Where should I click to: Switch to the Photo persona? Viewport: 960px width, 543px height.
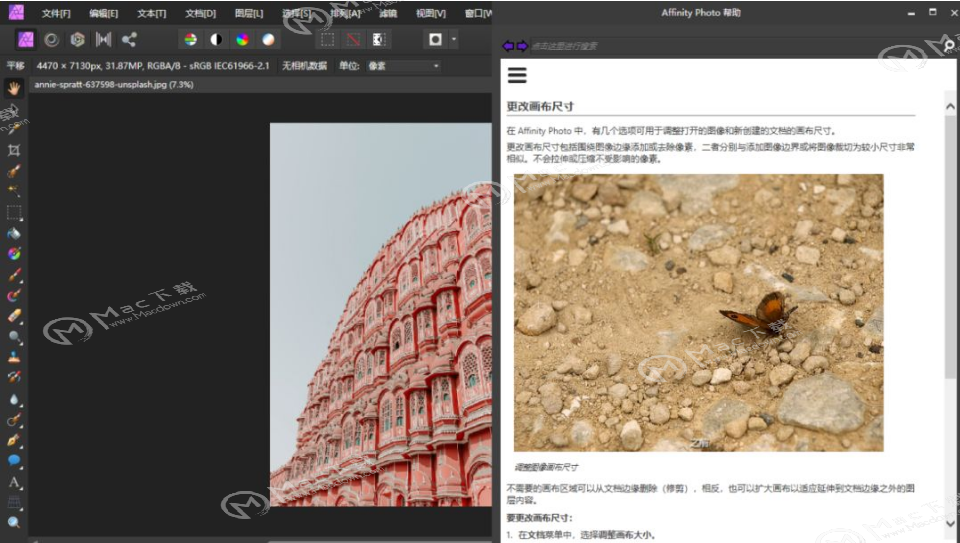coord(26,40)
